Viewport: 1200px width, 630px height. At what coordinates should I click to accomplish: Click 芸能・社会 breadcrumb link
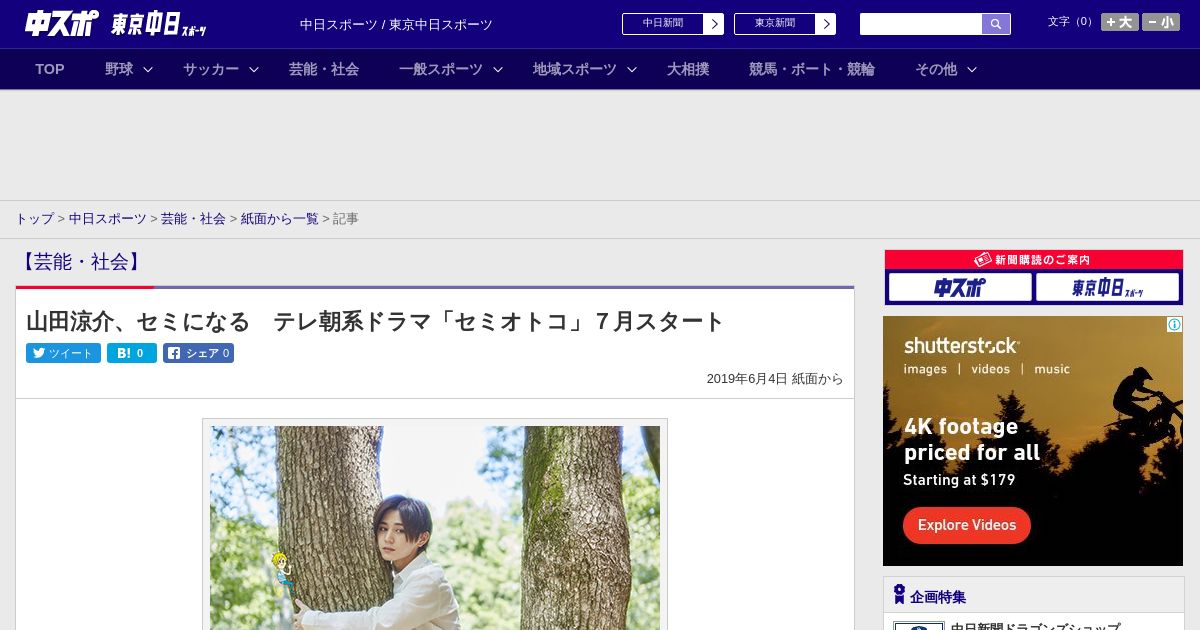[x=193, y=218]
